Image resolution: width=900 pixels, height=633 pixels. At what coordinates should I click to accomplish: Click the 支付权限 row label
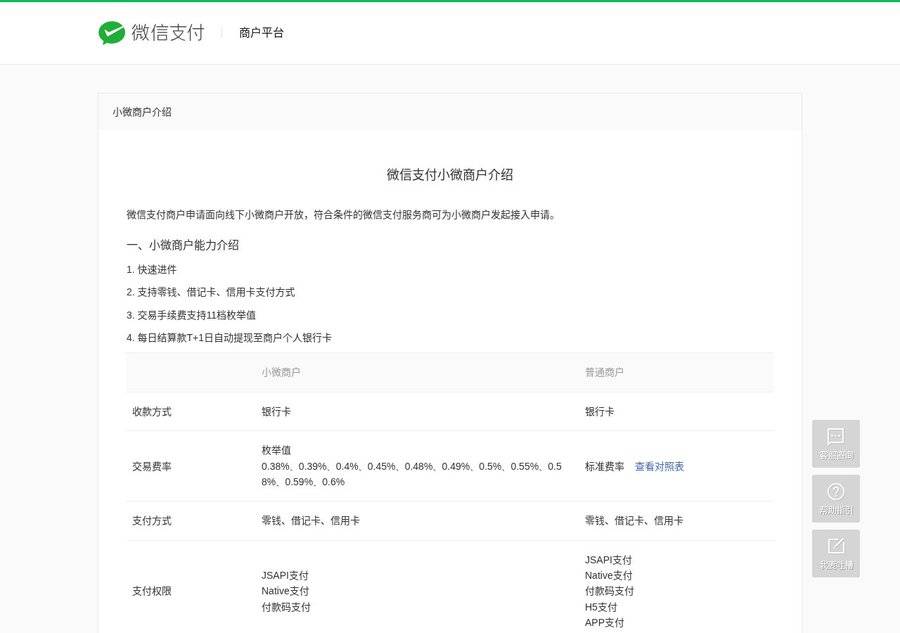[152, 591]
